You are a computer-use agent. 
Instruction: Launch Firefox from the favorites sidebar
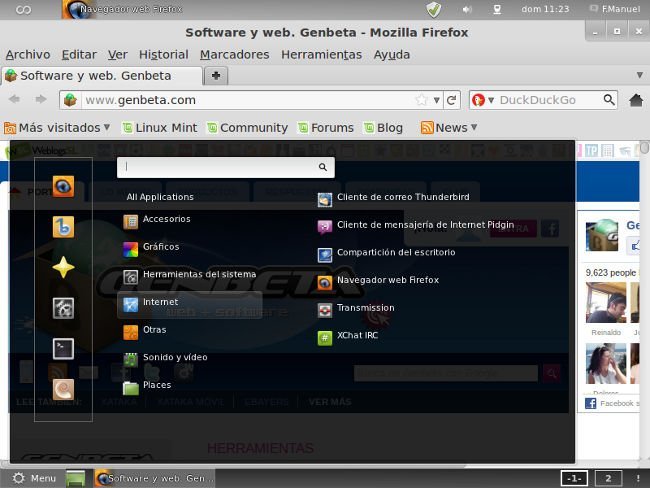point(63,186)
